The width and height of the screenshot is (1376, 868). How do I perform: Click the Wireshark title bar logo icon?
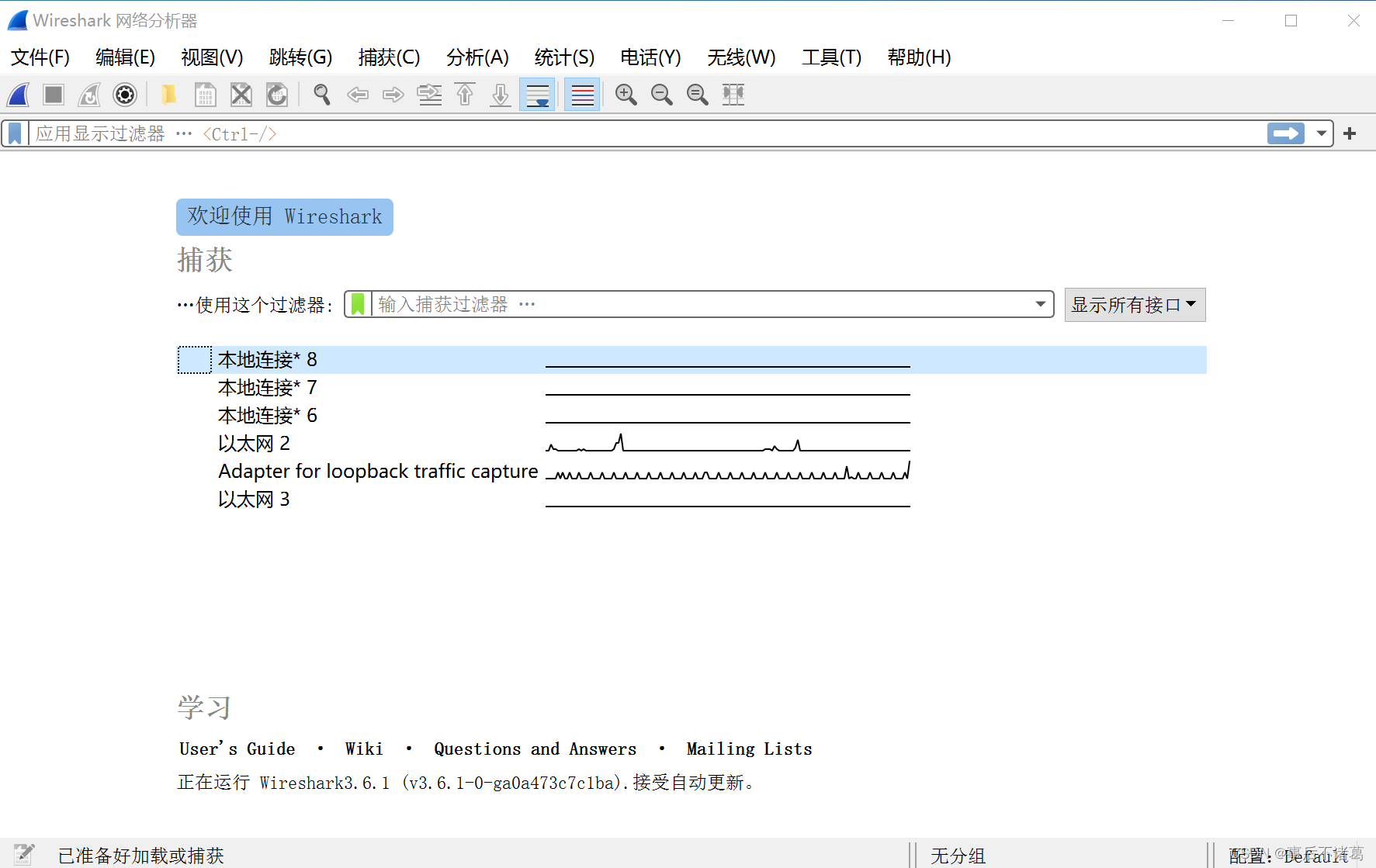click(18, 20)
